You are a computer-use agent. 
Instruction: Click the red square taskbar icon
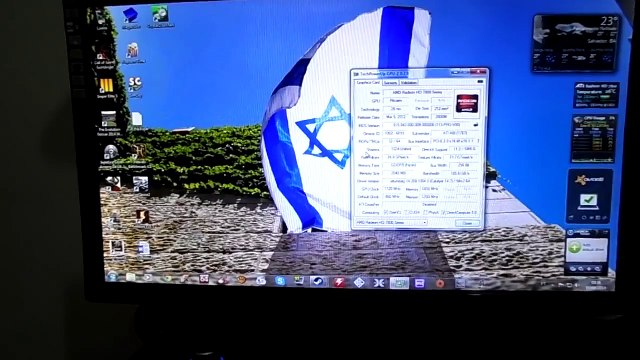[203, 279]
